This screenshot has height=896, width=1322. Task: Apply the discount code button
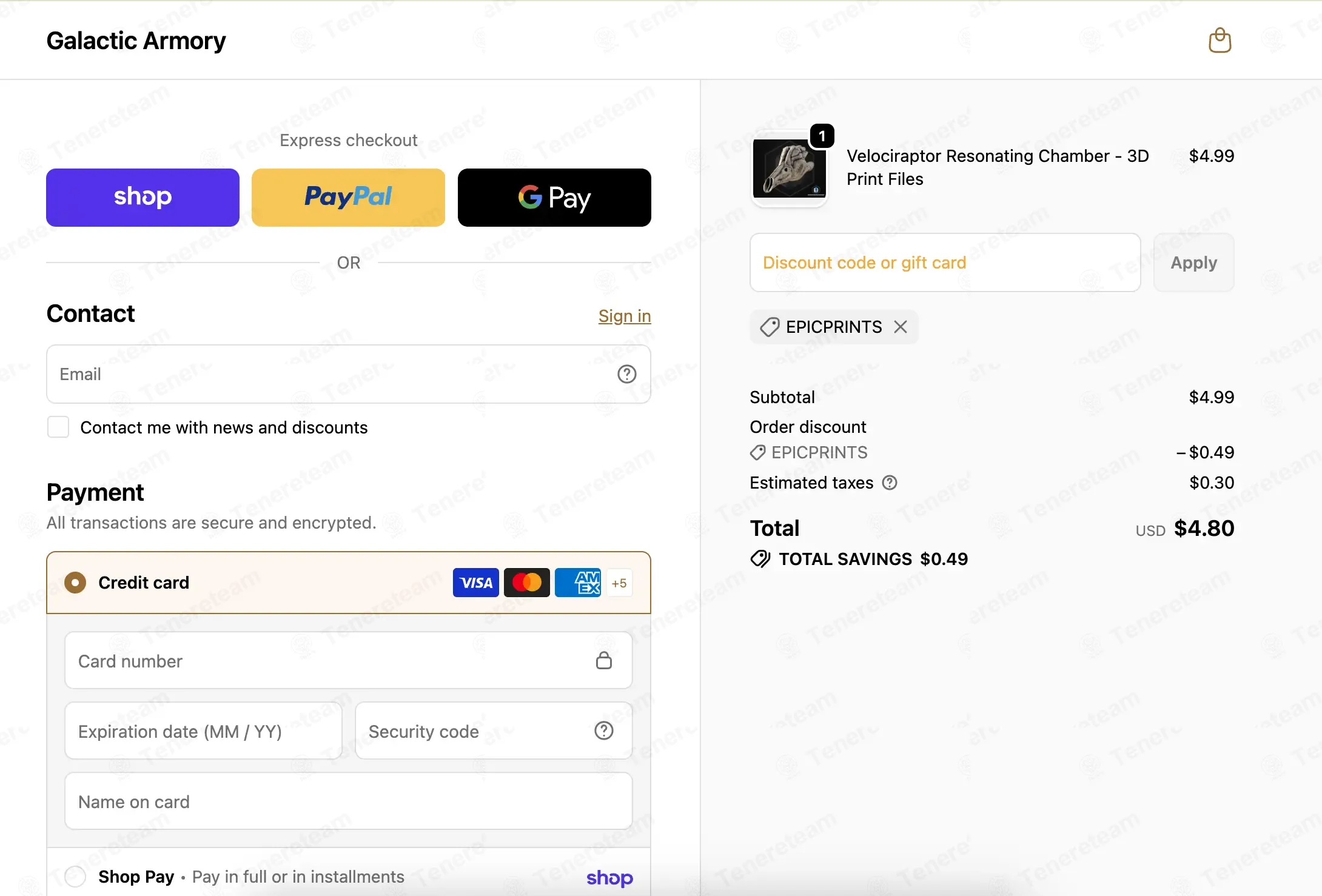[1193, 262]
